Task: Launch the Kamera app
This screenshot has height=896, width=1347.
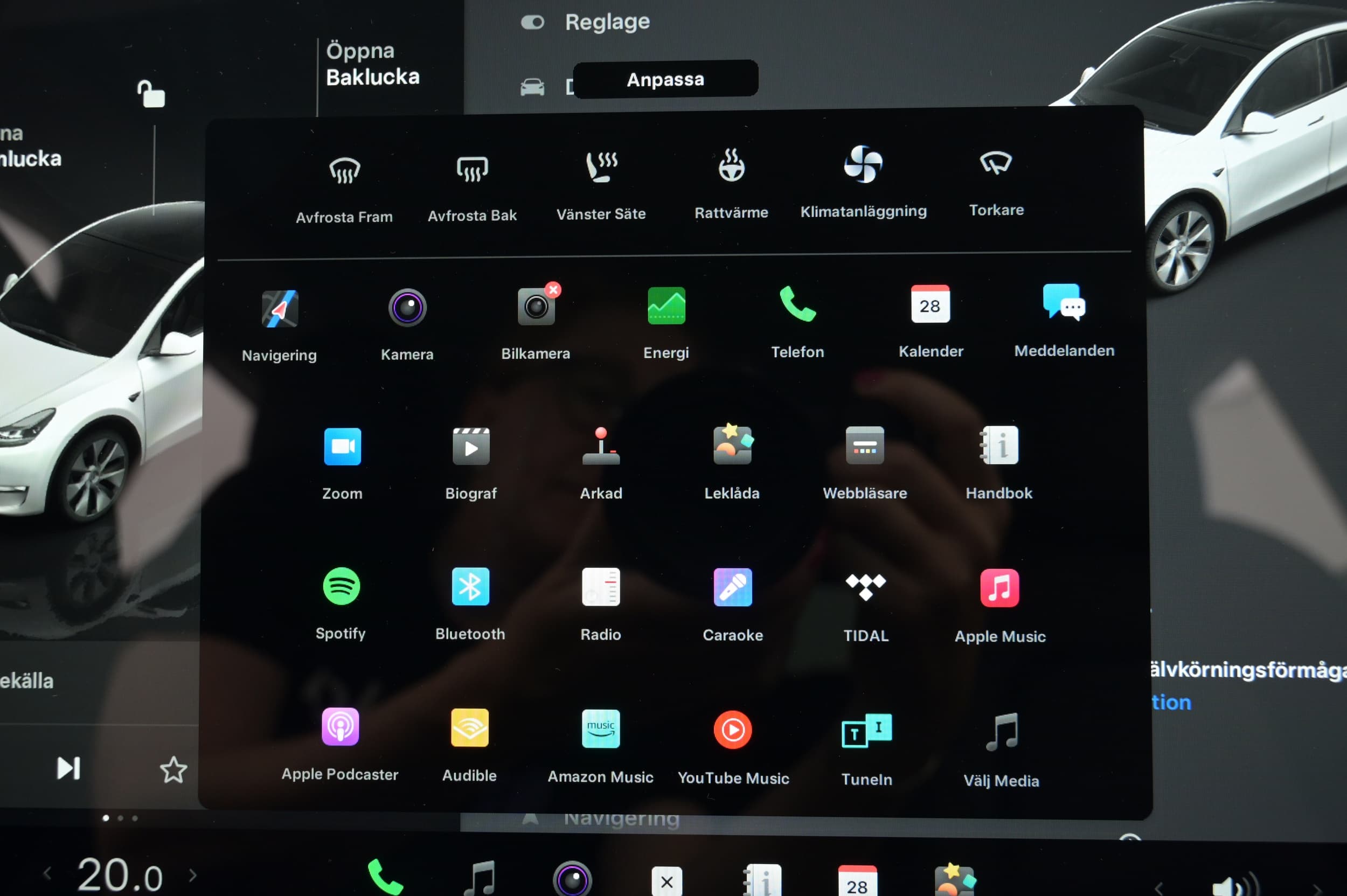Action: coord(407,326)
